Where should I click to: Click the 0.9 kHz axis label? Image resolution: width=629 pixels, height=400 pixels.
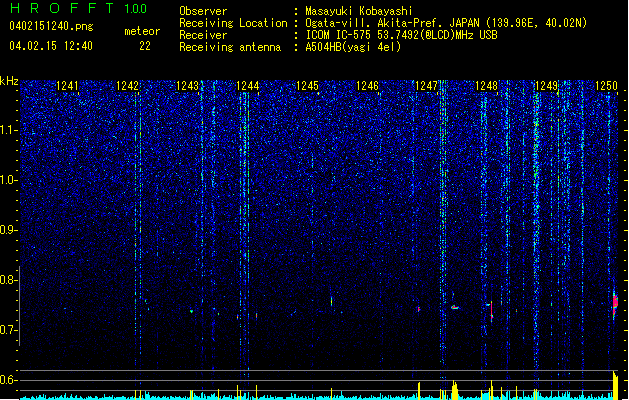click(x=9, y=230)
